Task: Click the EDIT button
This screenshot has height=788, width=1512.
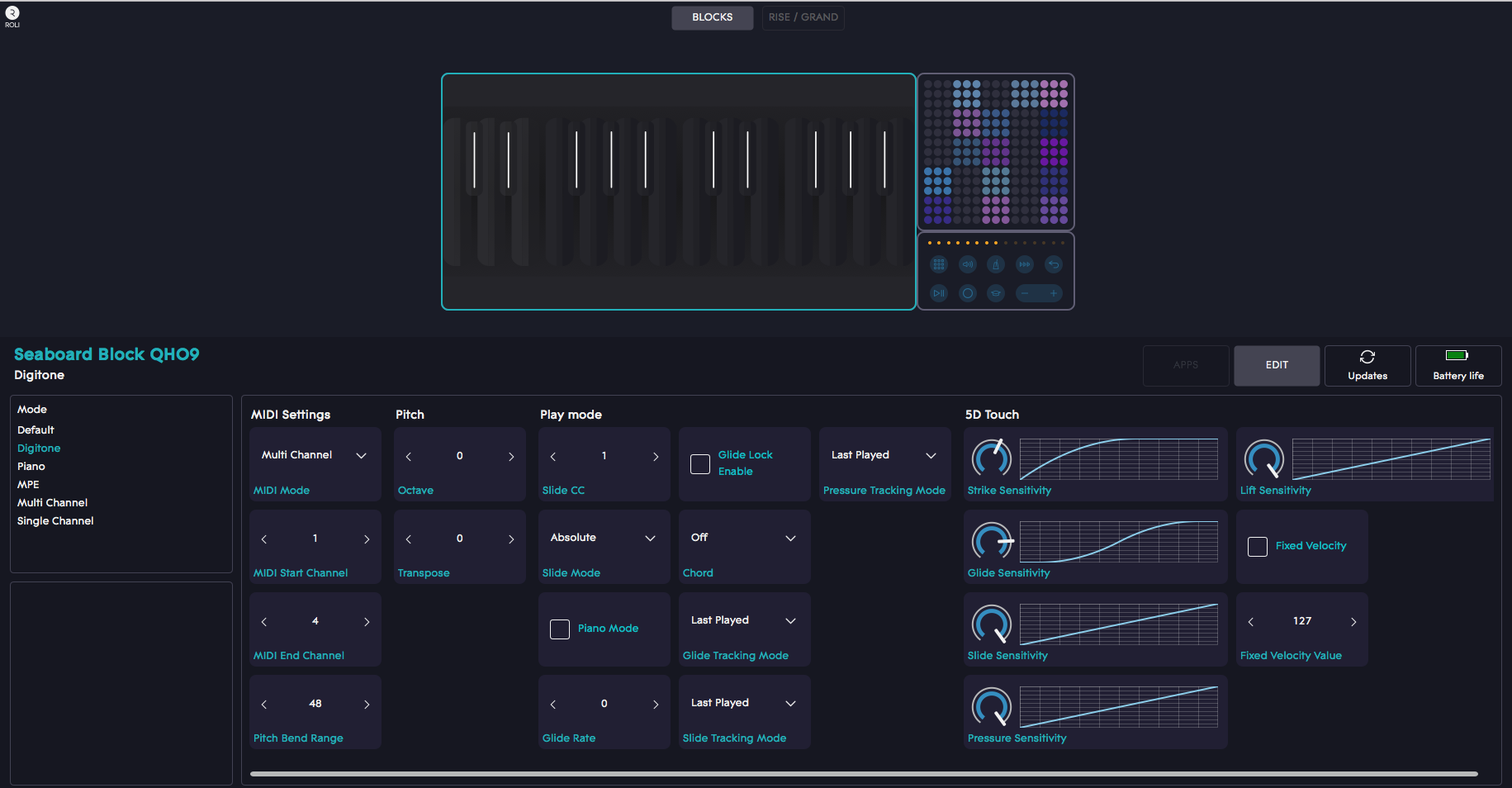Action: click(x=1277, y=365)
